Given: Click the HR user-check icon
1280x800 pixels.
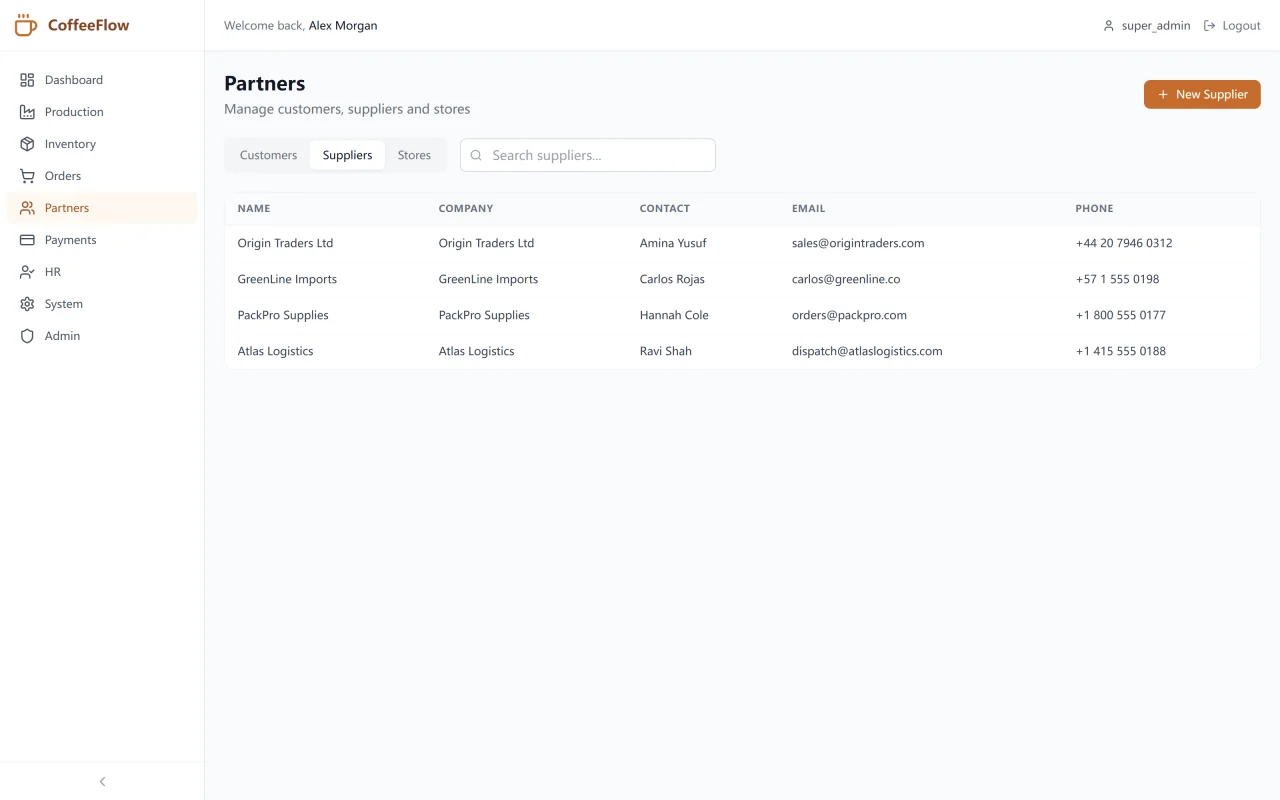Looking at the screenshot, I should click(27, 272).
